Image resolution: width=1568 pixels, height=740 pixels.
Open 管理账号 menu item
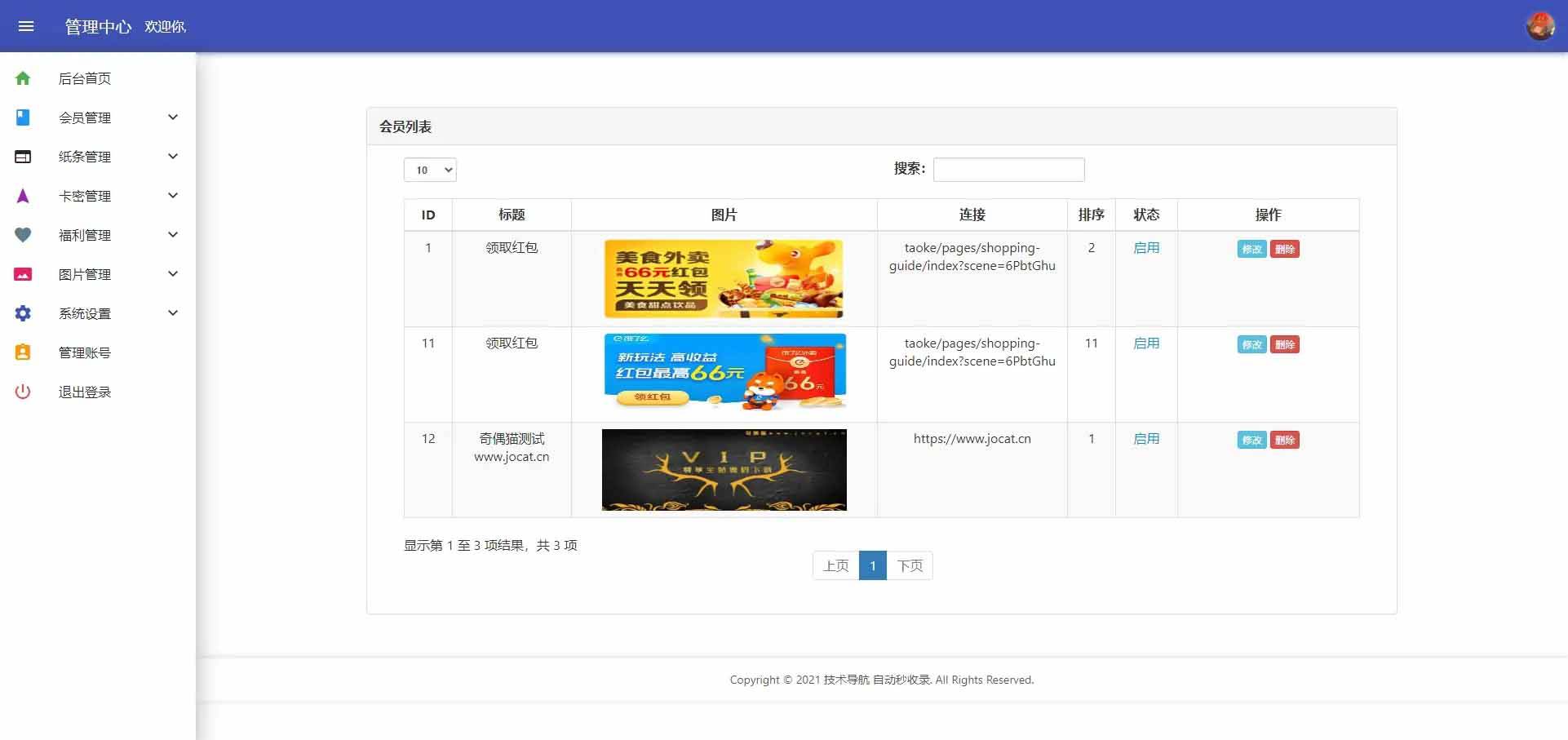[x=84, y=352]
